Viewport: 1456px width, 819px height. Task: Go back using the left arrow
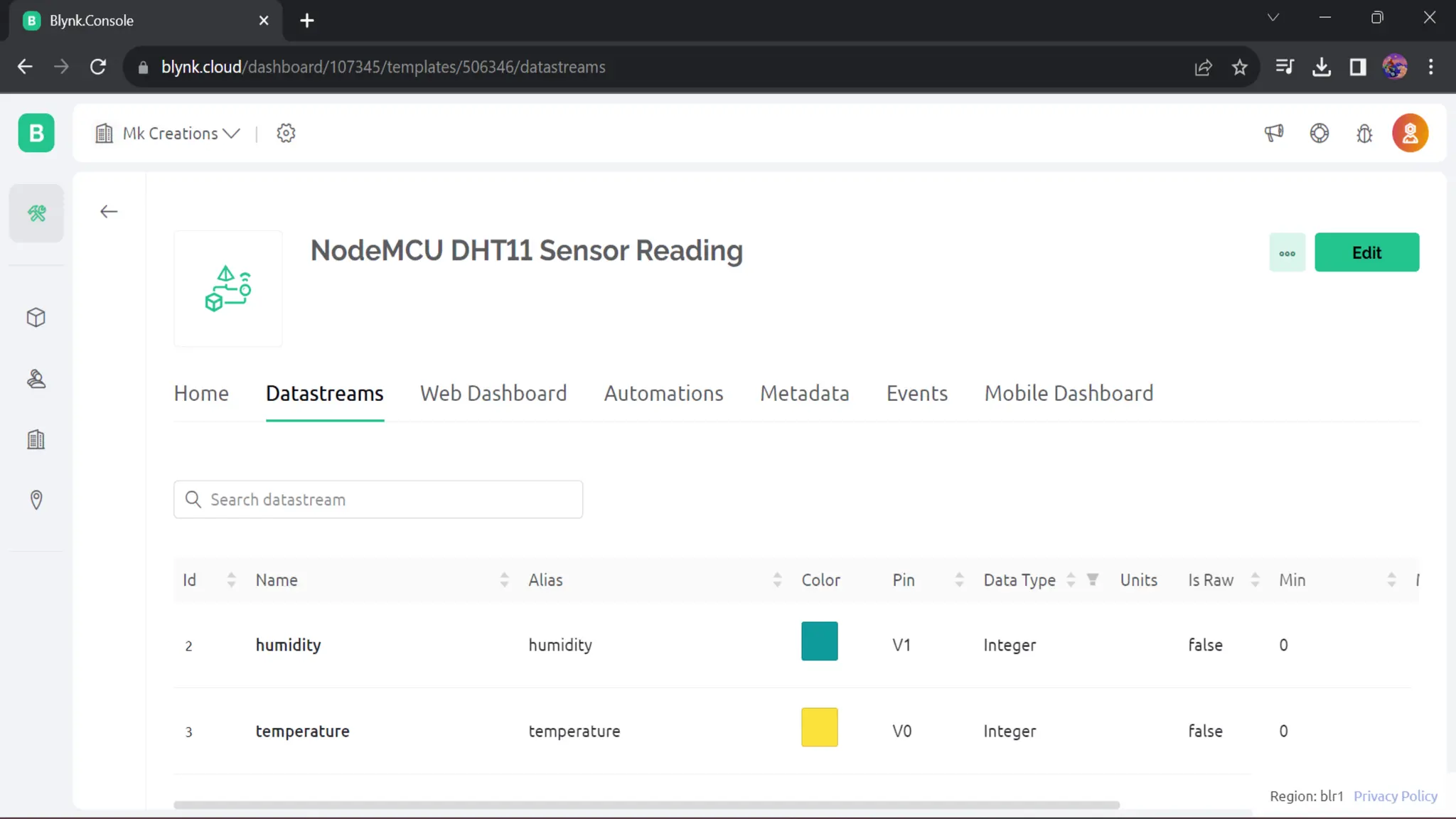pyautogui.click(x=109, y=212)
